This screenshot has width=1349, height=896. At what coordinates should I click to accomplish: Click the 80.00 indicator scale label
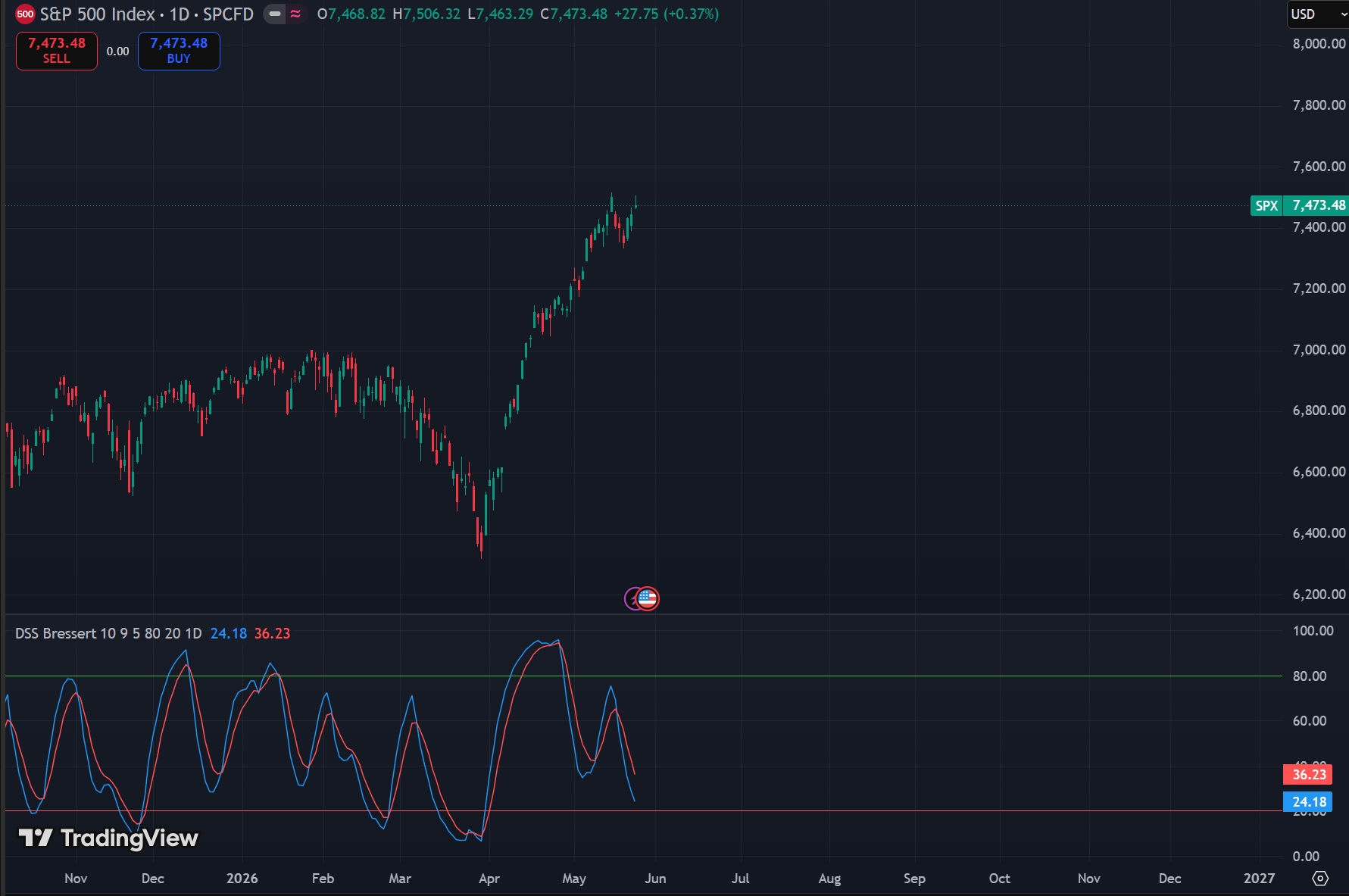1310,676
